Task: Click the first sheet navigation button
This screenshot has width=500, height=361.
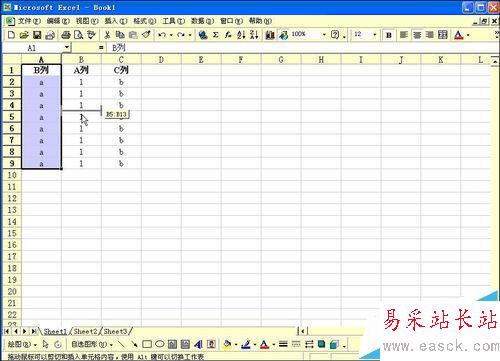Action: (7, 331)
